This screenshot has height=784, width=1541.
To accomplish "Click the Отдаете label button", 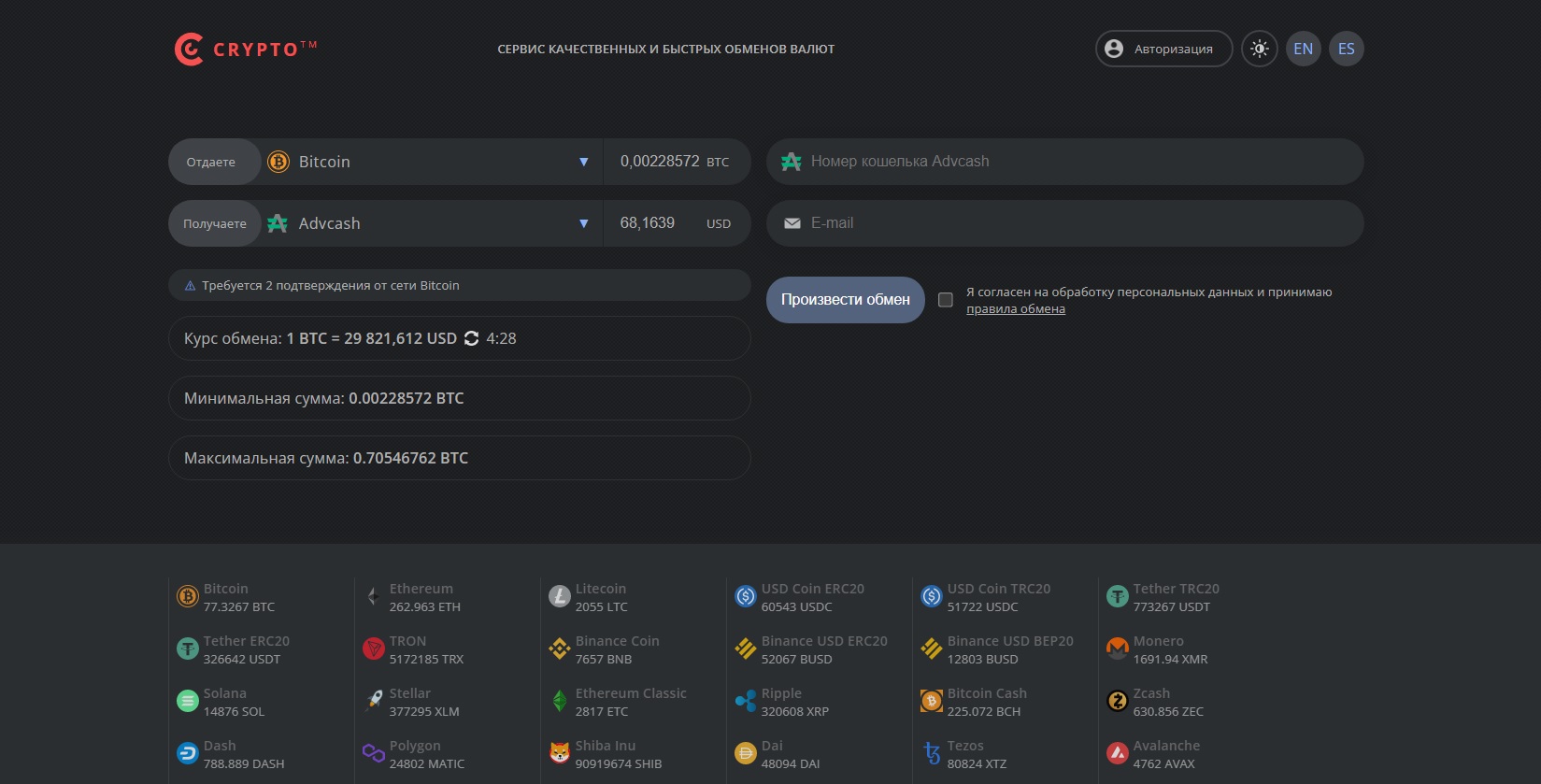I will click(214, 162).
